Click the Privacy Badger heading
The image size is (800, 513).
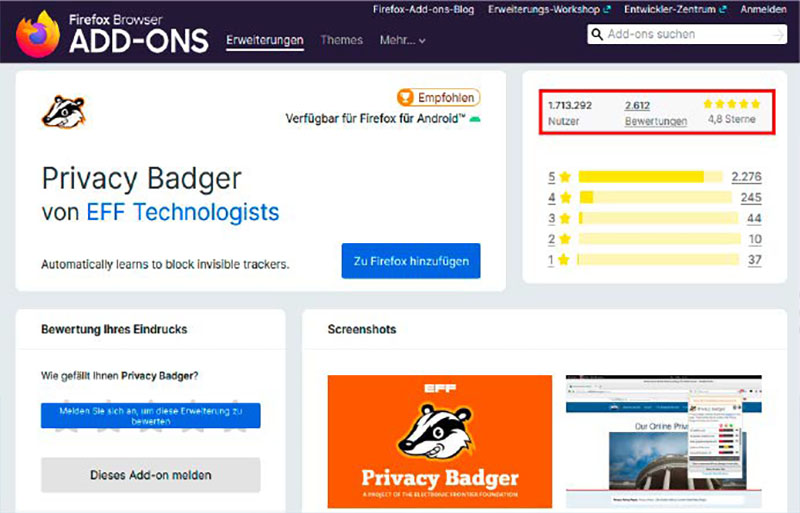[x=141, y=179]
